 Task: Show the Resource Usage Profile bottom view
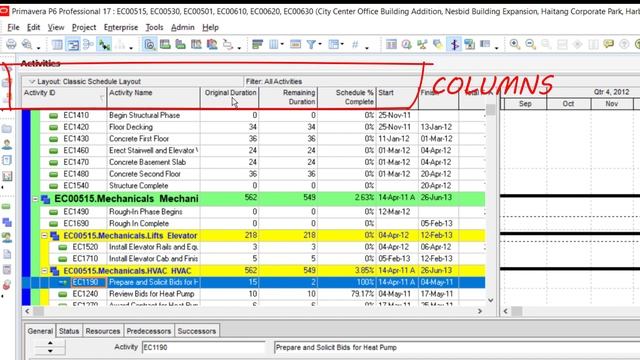pos(180,44)
